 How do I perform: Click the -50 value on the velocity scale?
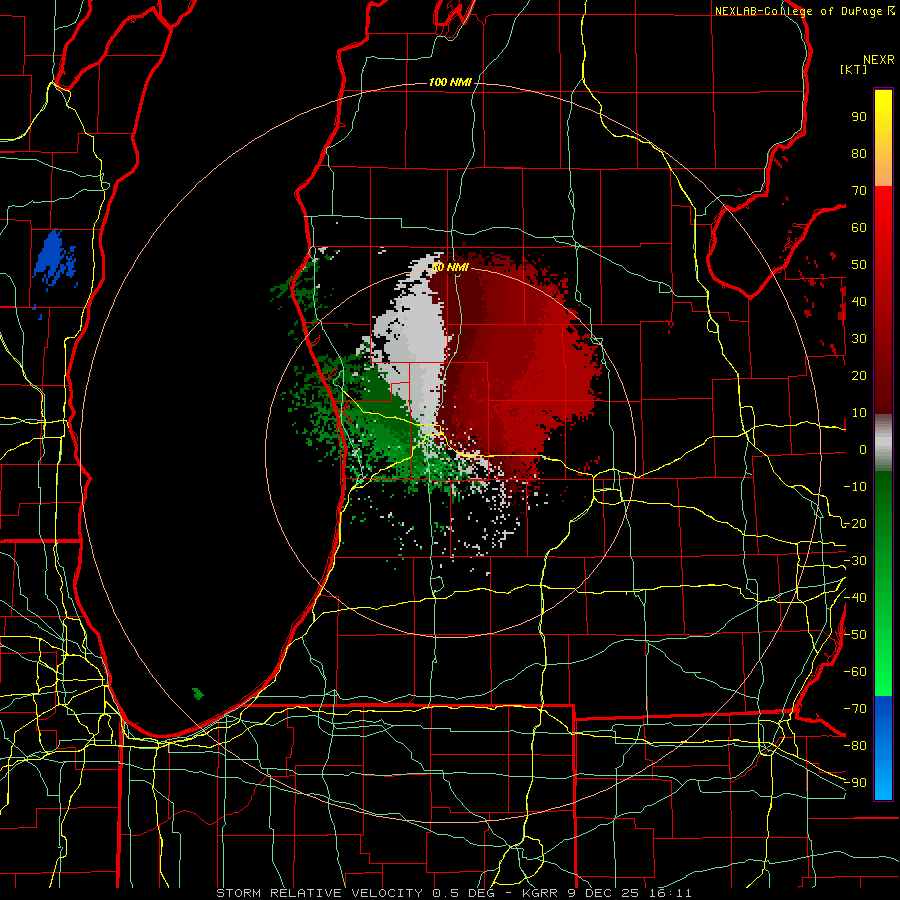(855, 634)
